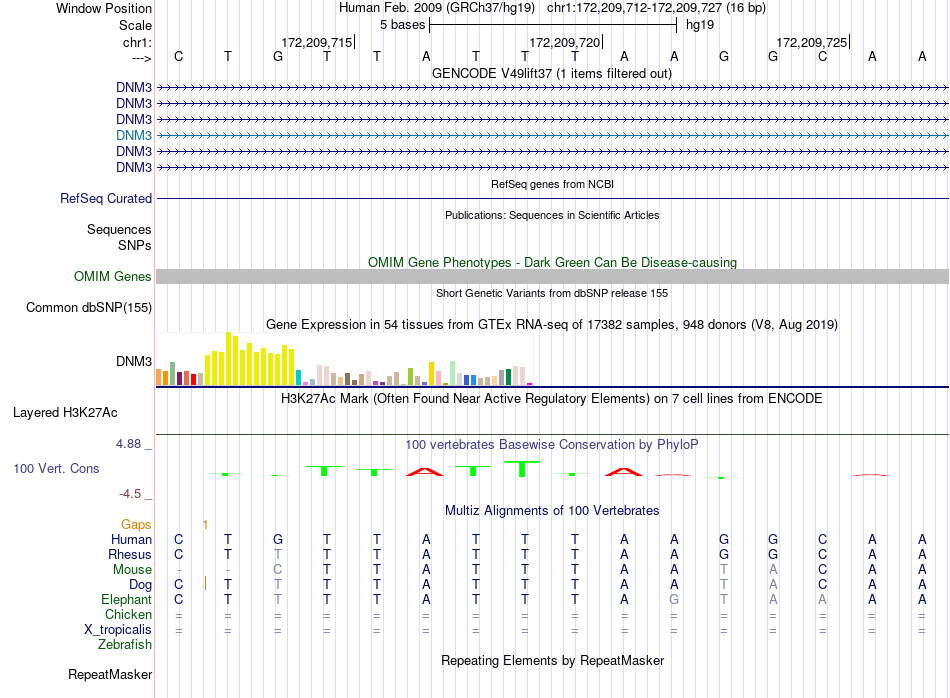This screenshot has height=698, width=950.
Task: Open Publications: Sequences in Scientific Articles title
Action: (552, 215)
